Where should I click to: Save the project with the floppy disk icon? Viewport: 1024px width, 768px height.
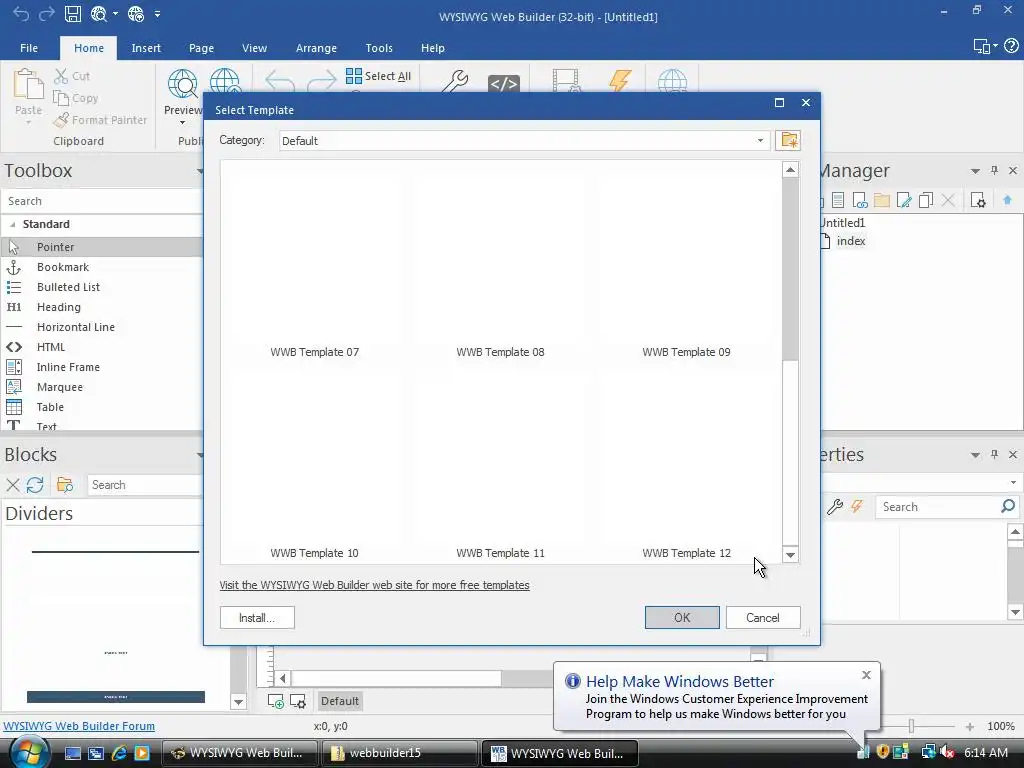coord(72,14)
